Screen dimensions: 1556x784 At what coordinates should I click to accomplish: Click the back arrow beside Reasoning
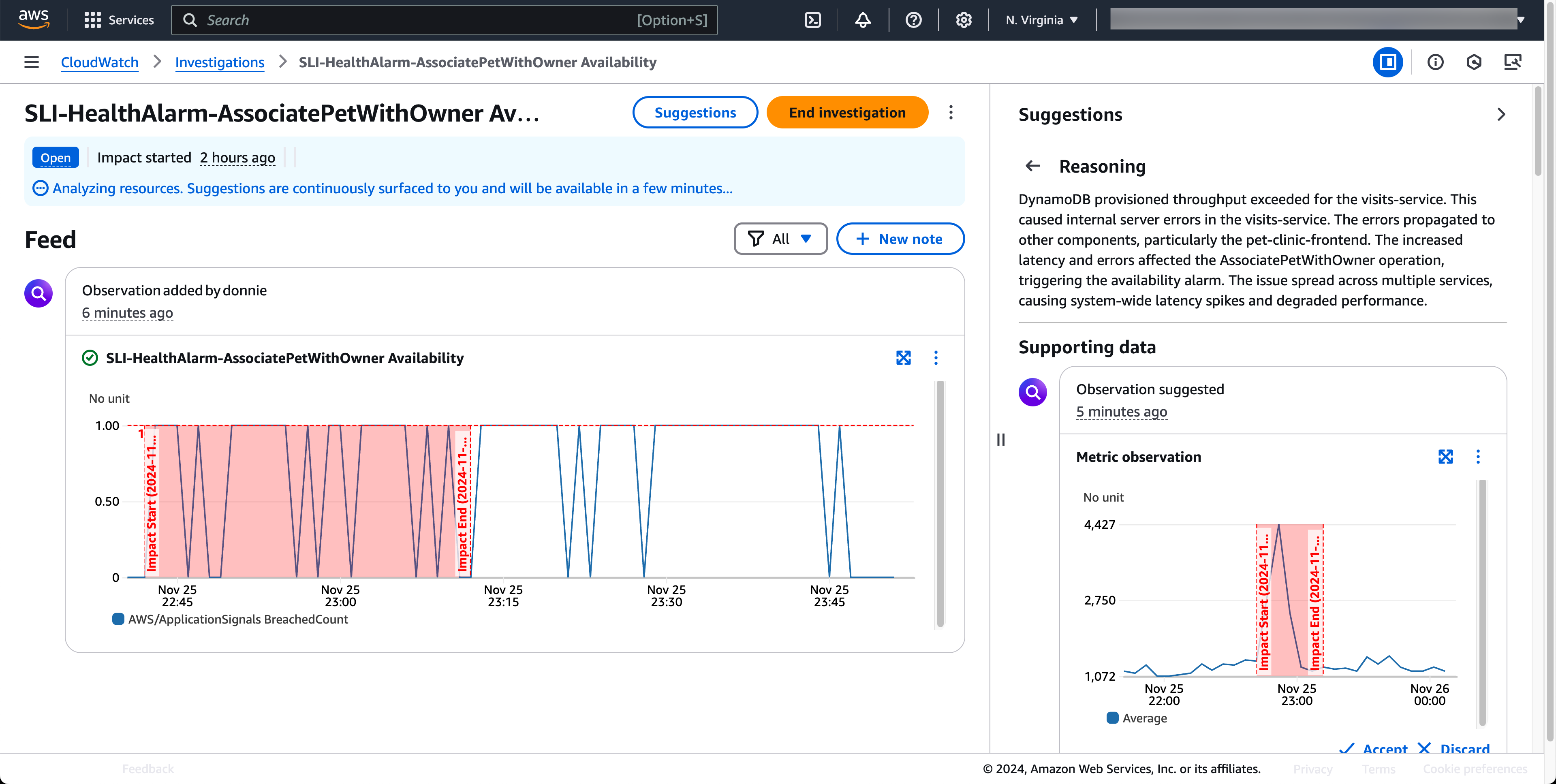point(1033,166)
